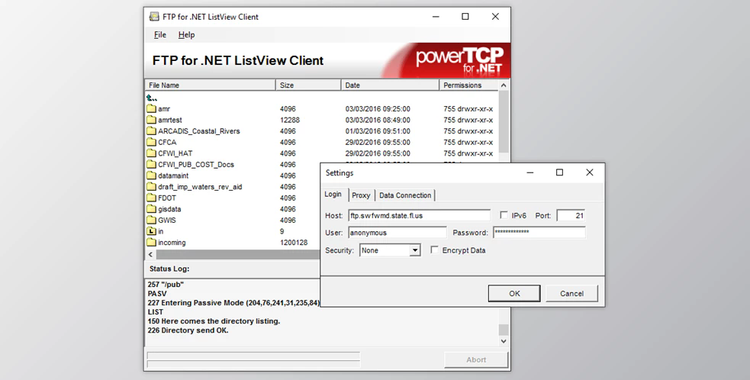Click the amr date 03/03/2016 09:25:00

378,109
